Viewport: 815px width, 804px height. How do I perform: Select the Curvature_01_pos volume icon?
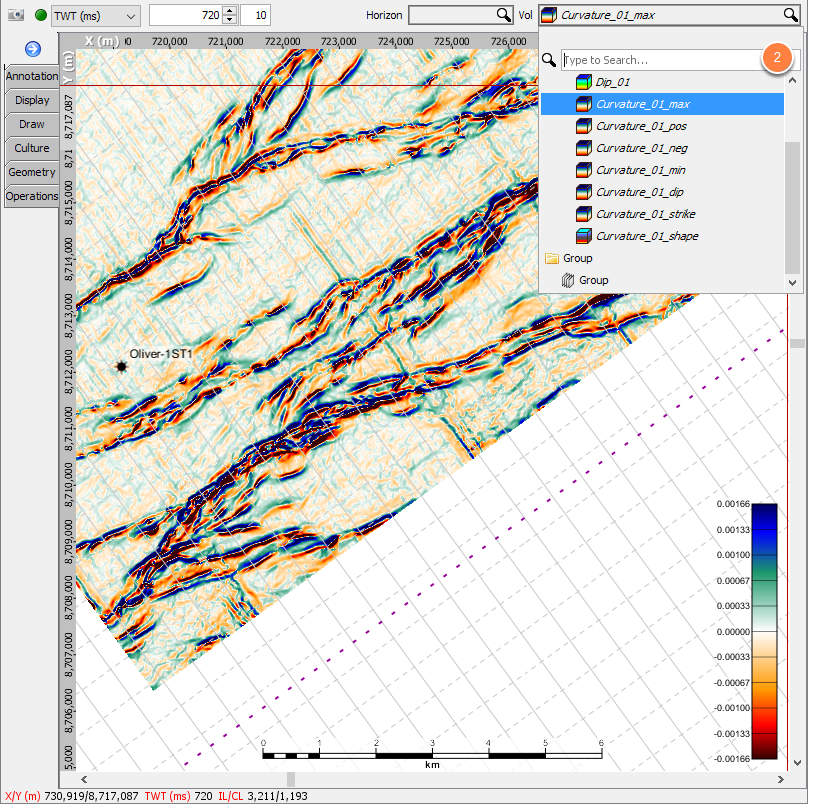[x=584, y=126]
